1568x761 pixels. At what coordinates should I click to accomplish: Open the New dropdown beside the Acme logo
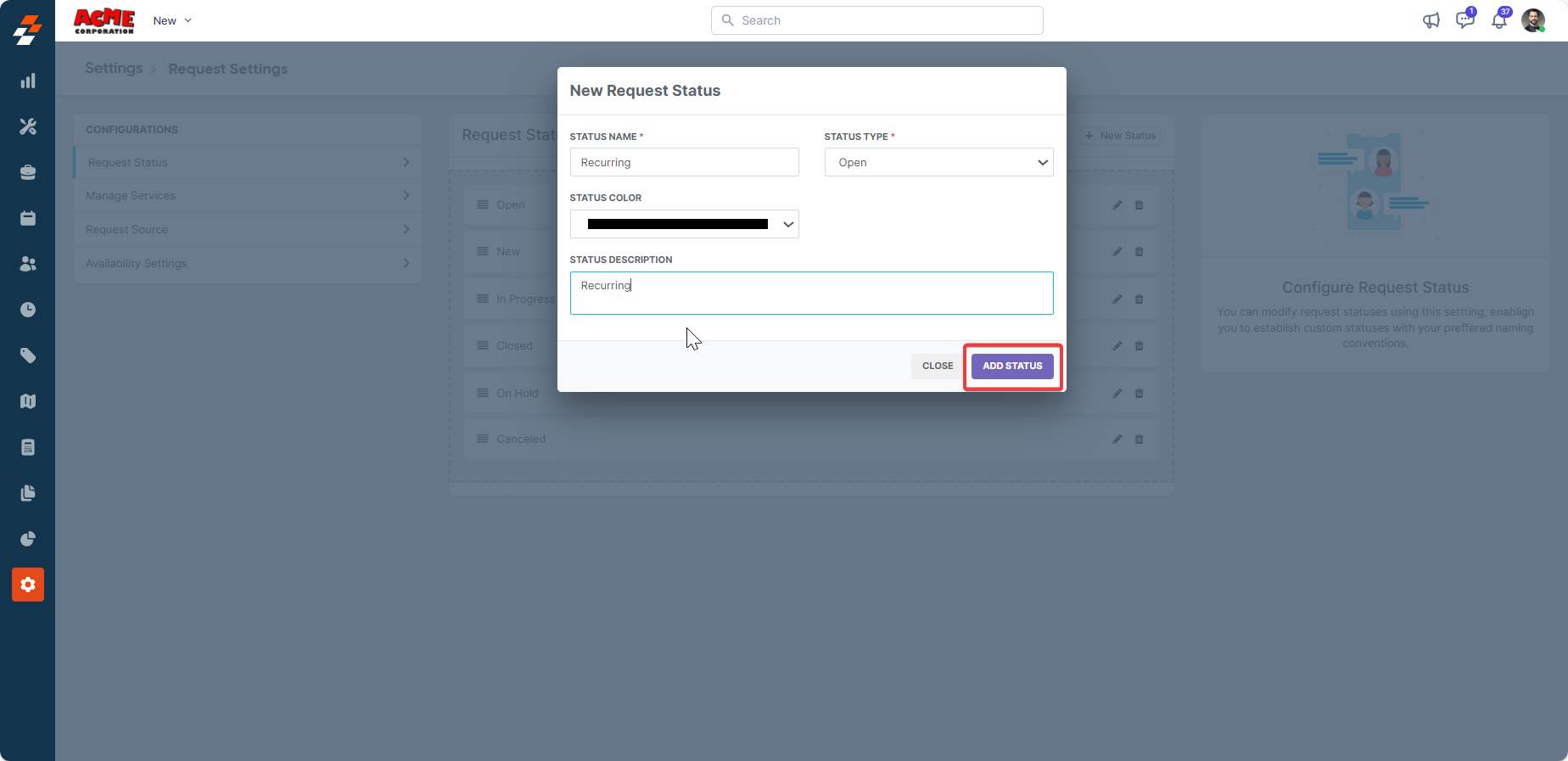(172, 20)
